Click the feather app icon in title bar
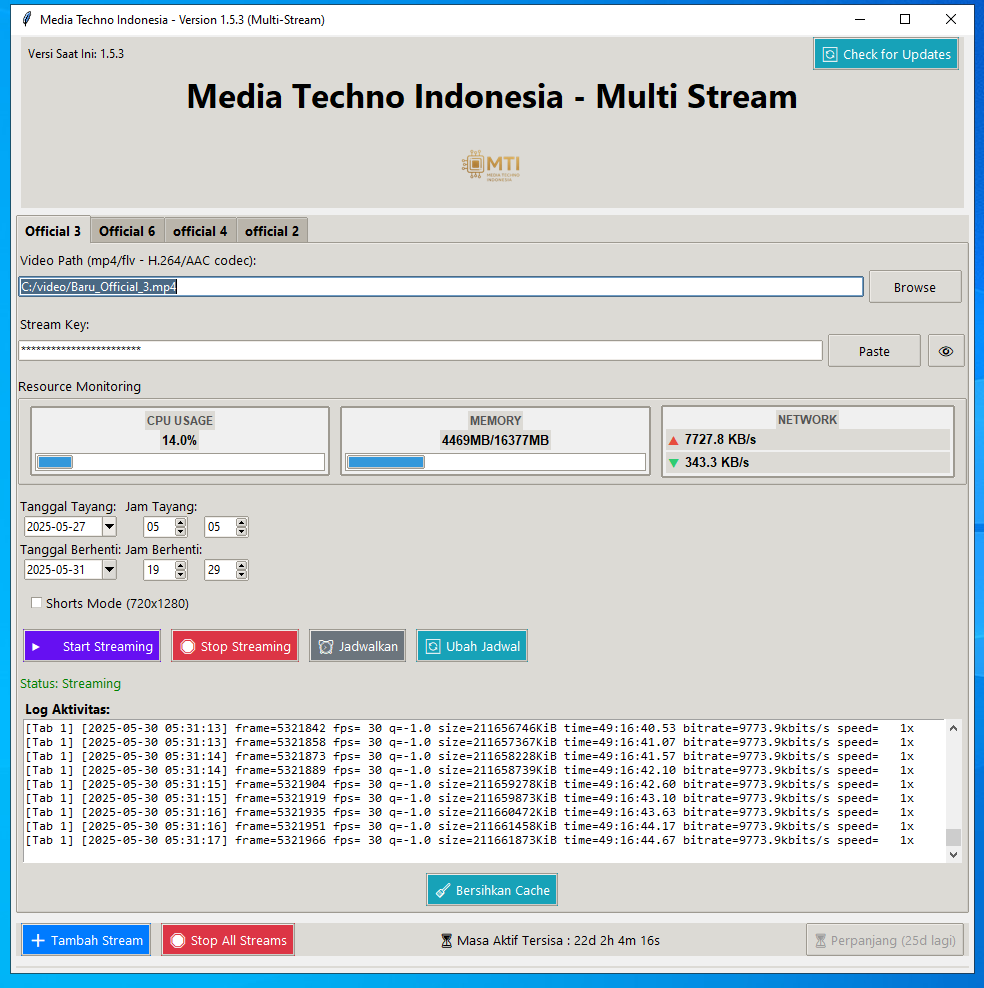 pyautogui.click(x=26, y=20)
